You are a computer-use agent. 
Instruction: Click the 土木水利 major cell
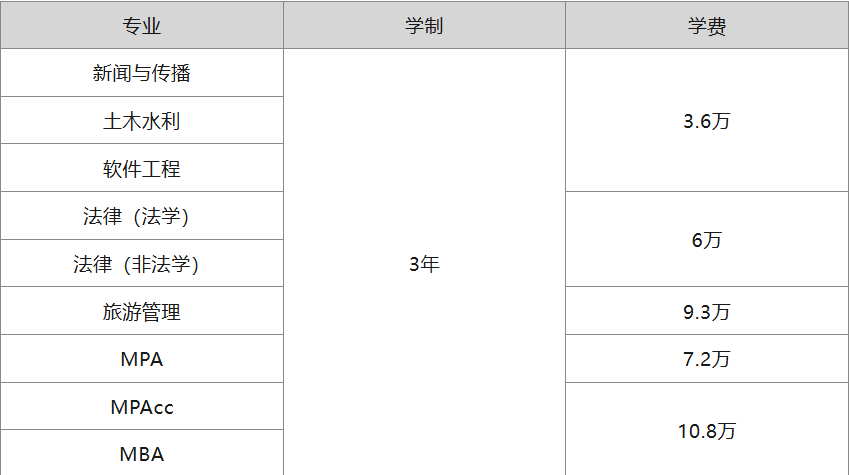[141, 121]
